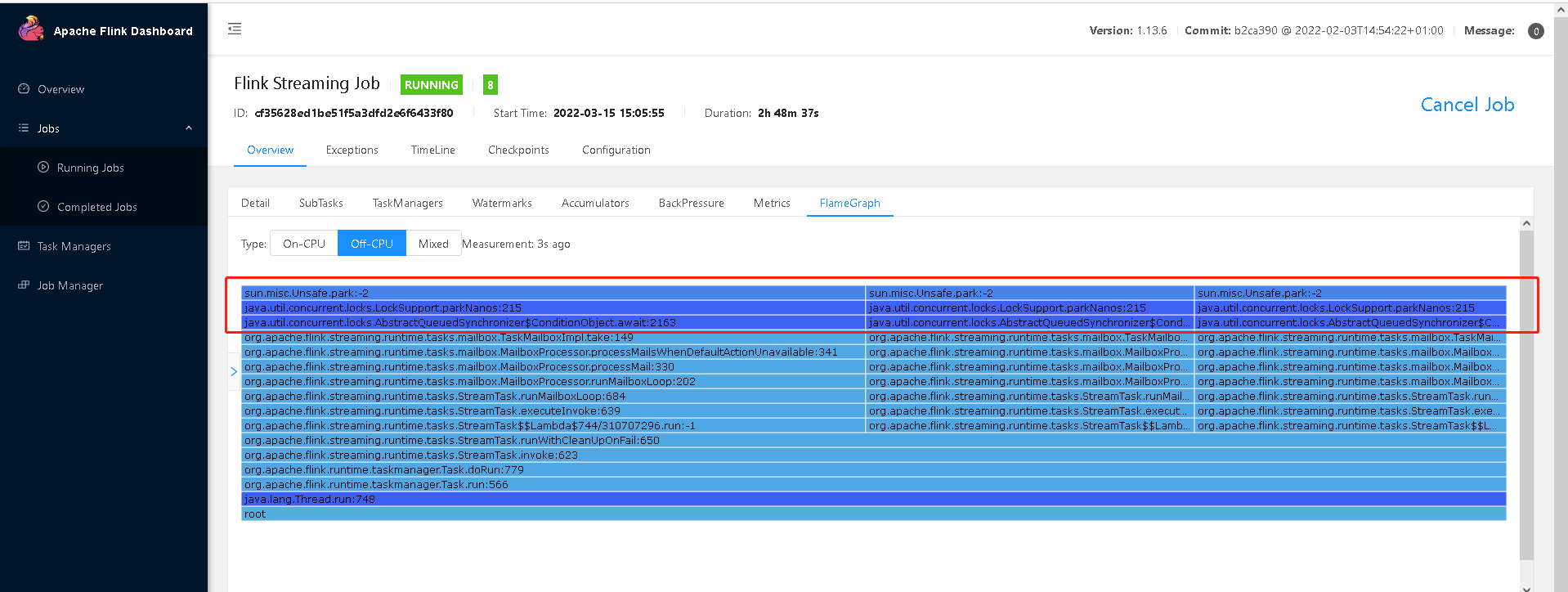This screenshot has width=1568, height=592.
Task: Collapse sidebar with the menu fold icon
Action: (x=235, y=29)
